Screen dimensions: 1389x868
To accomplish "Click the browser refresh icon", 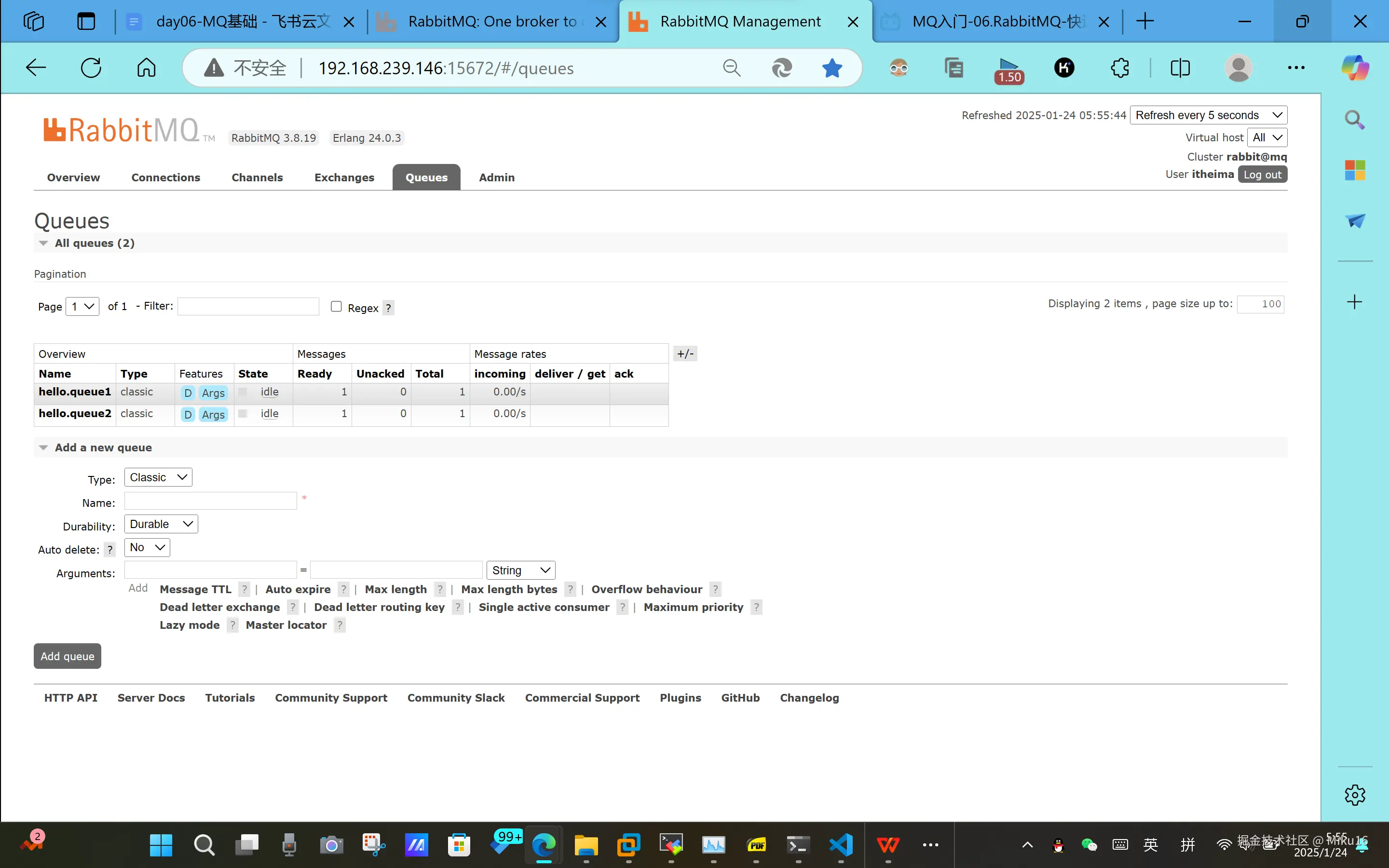I will coord(91,68).
